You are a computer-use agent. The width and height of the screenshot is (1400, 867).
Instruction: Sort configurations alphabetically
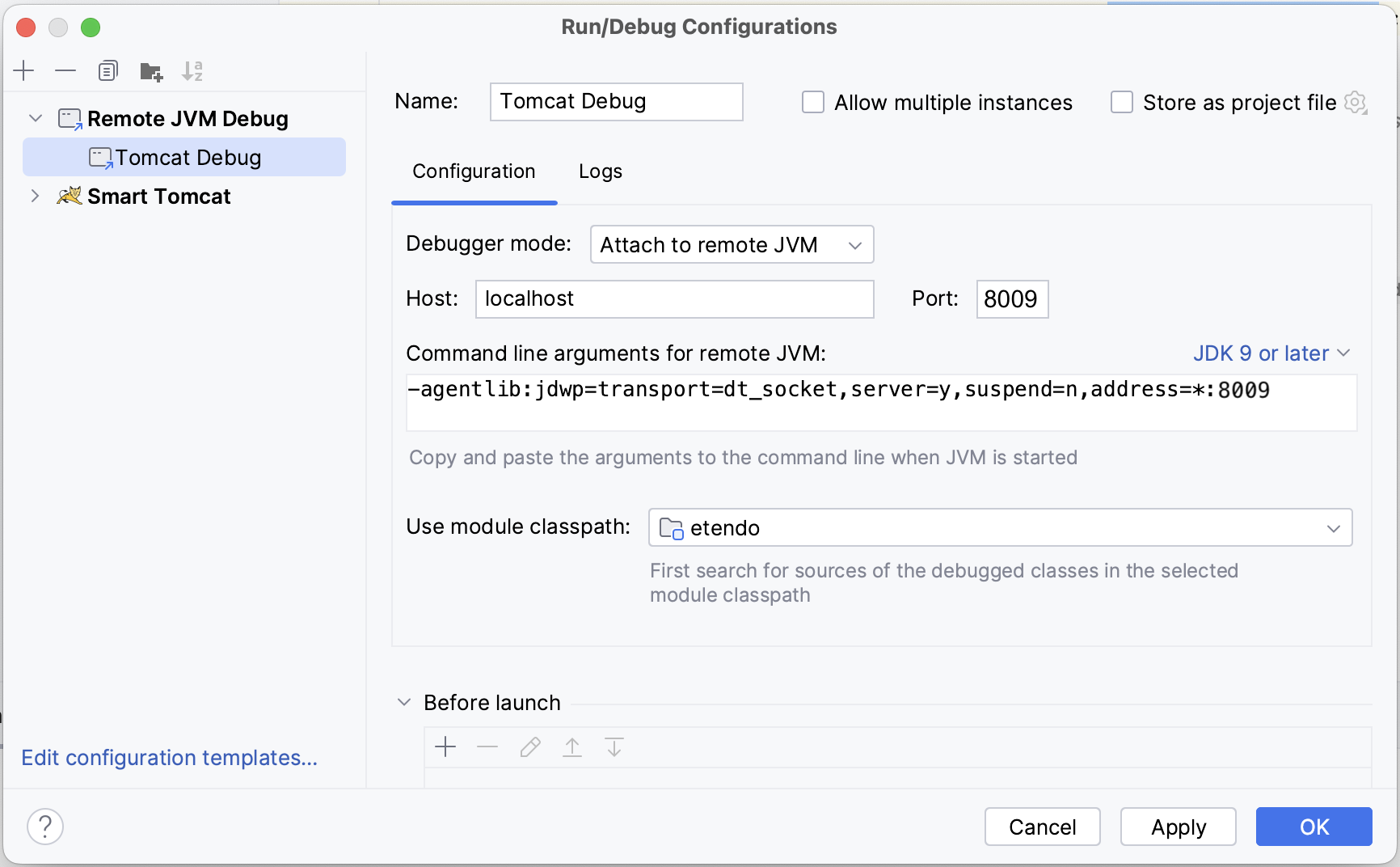(192, 71)
